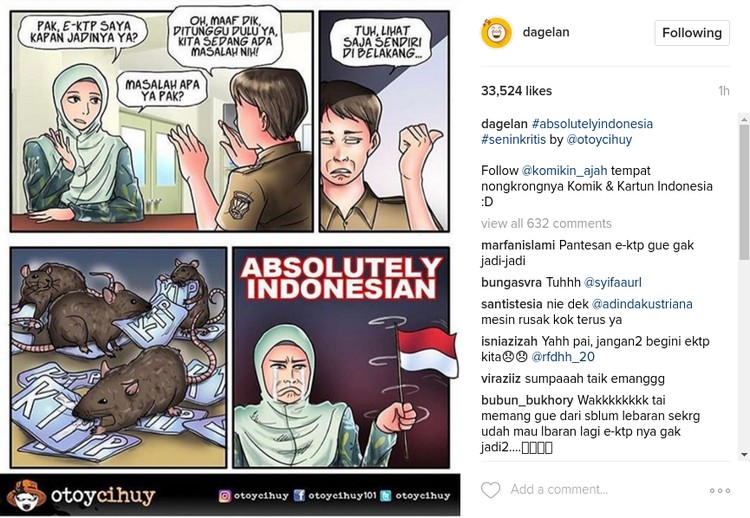Open the @otoycihuy mention link
The width and height of the screenshot is (750, 518).
point(599,140)
